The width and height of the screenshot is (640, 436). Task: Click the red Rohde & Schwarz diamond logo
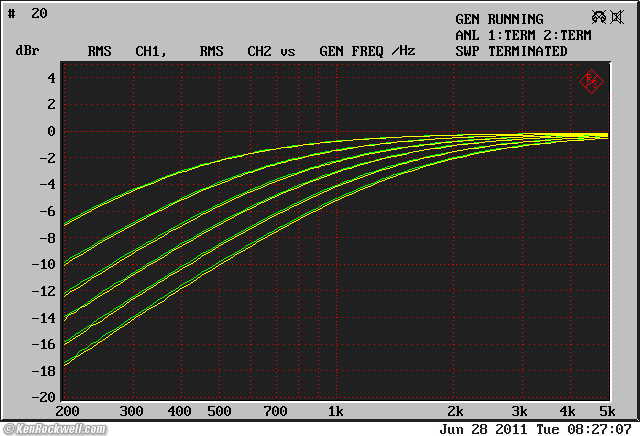tap(591, 81)
